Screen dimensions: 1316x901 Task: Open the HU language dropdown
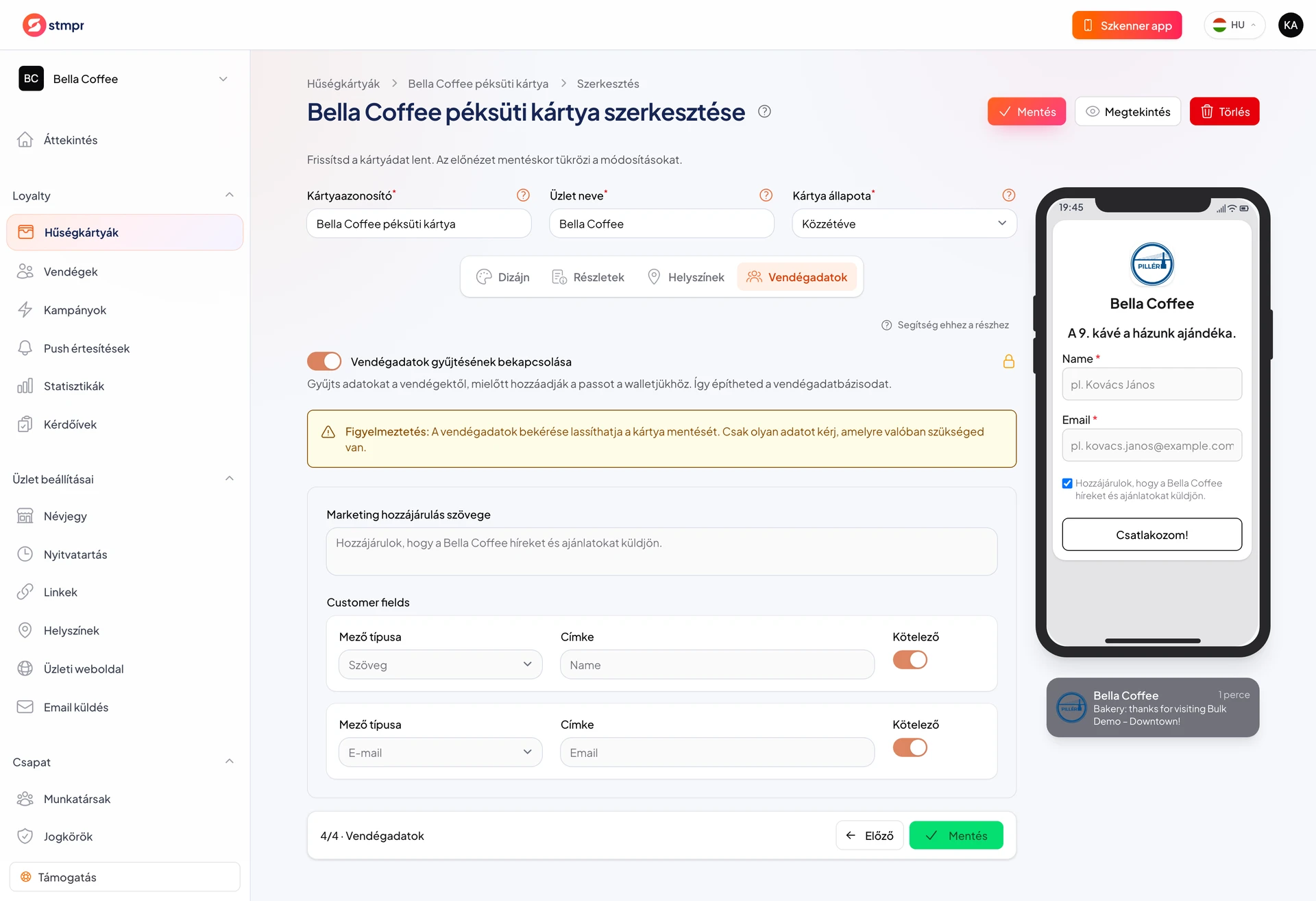1234,25
